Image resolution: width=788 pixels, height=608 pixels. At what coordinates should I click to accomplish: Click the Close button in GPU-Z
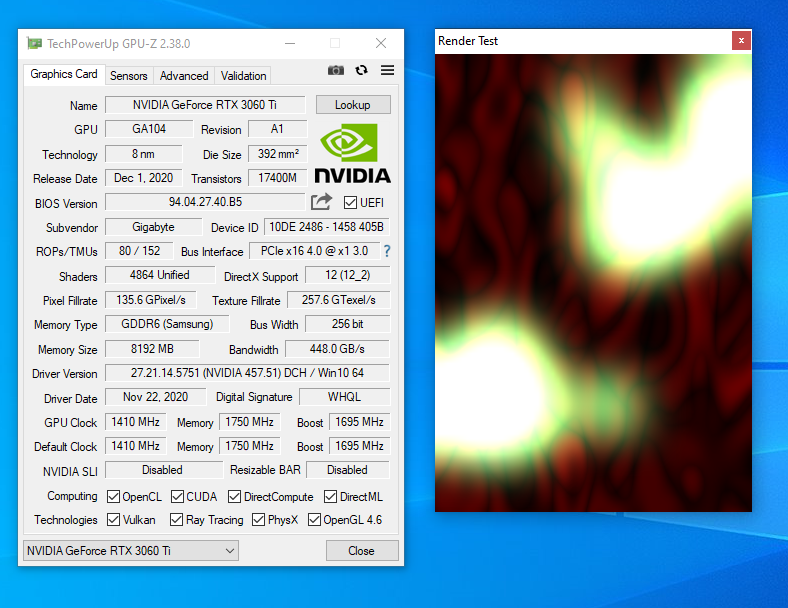362,551
